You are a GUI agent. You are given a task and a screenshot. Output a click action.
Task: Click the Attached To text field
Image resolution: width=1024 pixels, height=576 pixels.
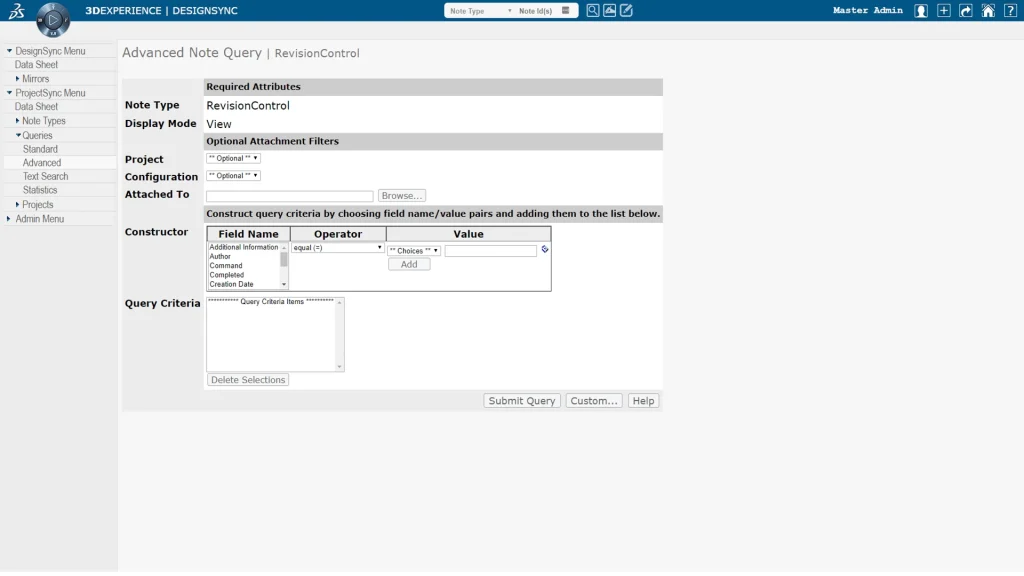point(289,196)
